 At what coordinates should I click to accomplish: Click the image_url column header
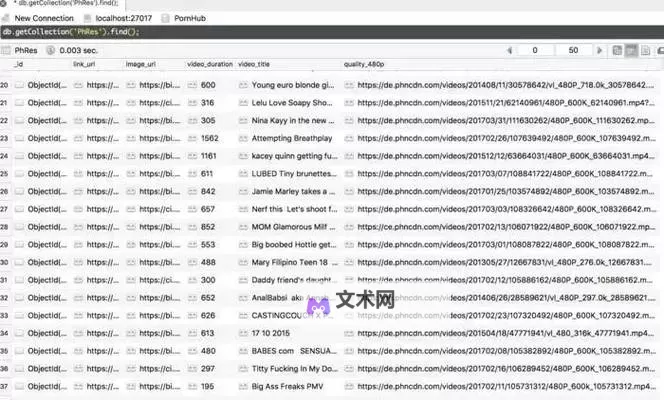click(x=141, y=64)
